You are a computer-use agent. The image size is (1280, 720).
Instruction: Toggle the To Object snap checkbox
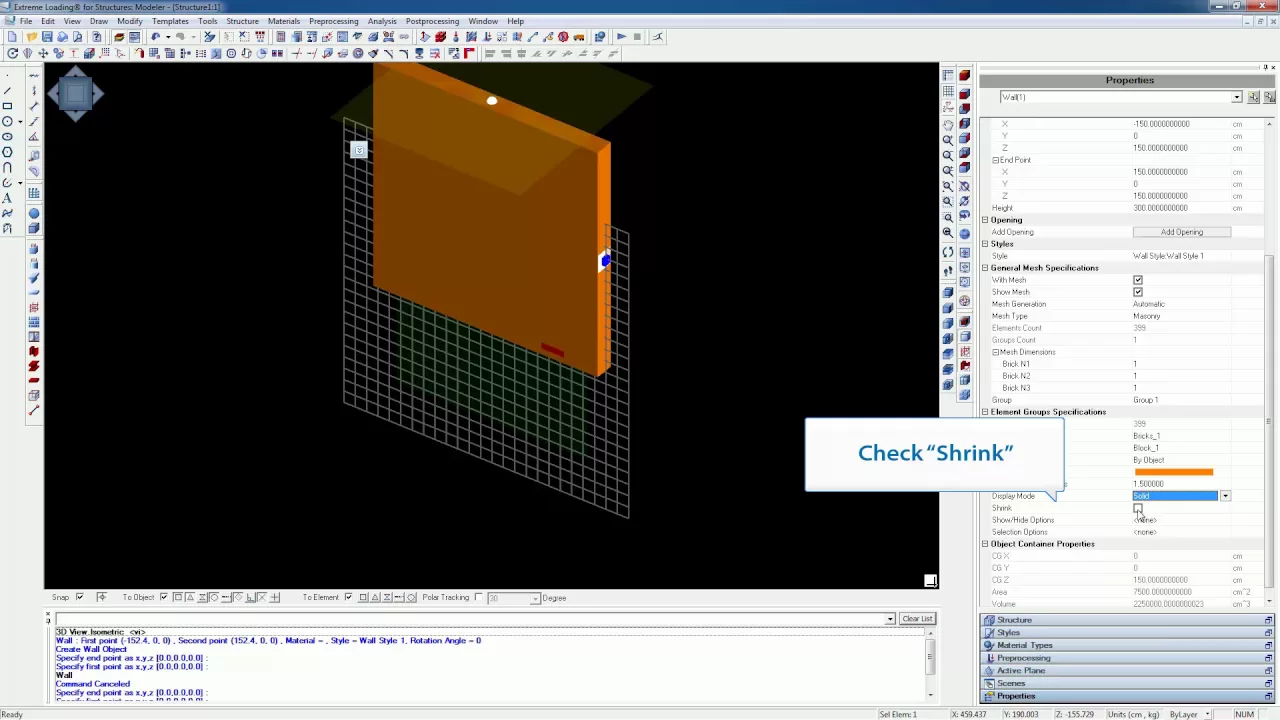(163, 597)
